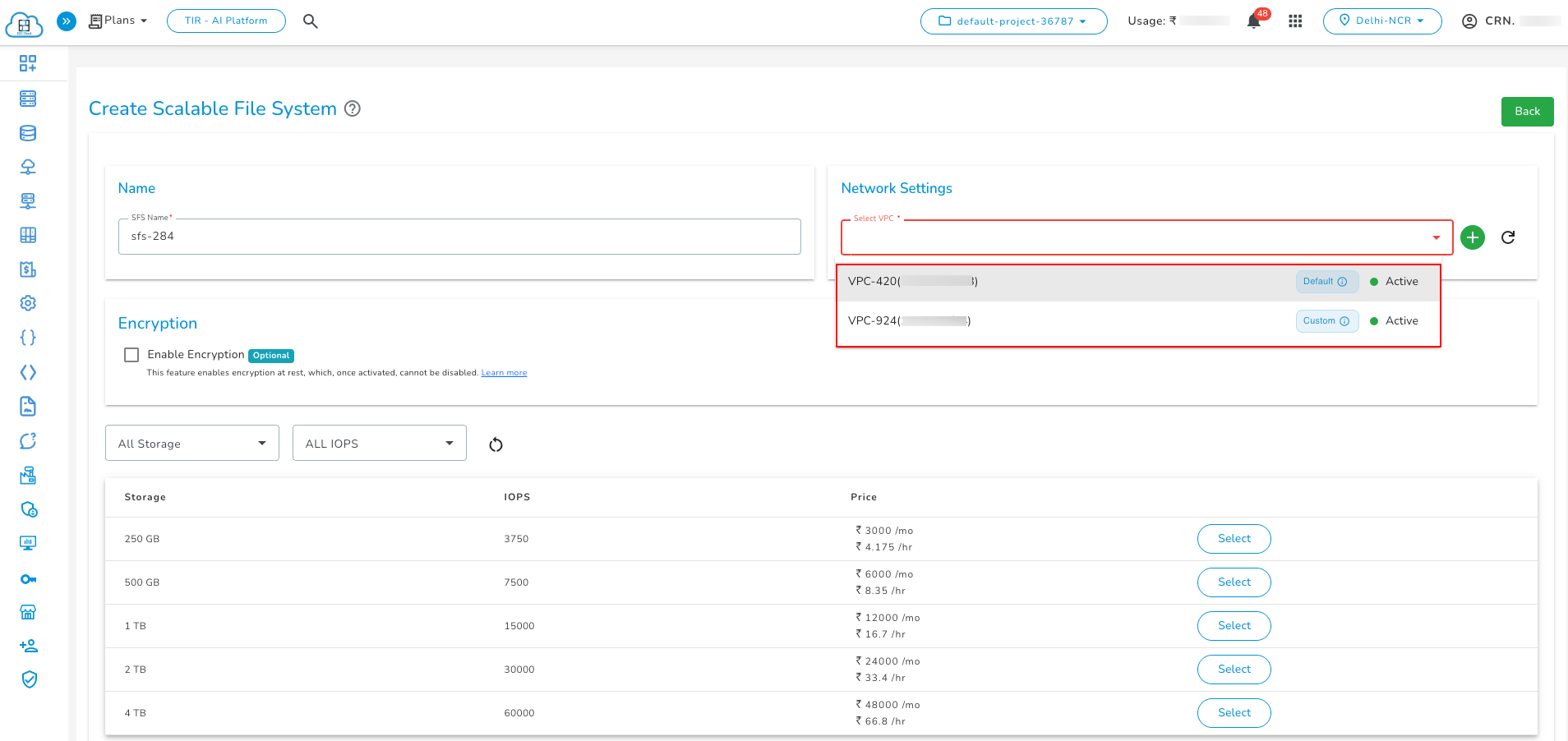Open the search icon in the top bar
The image size is (1568, 741).
tap(311, 21)
